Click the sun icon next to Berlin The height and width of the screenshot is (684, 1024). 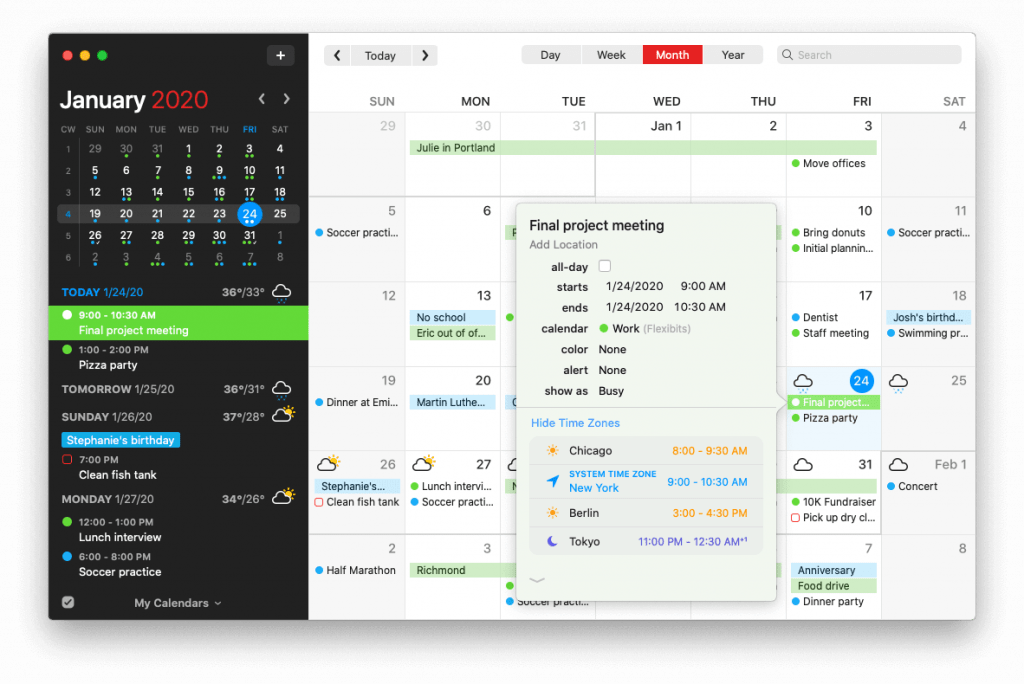553,512
